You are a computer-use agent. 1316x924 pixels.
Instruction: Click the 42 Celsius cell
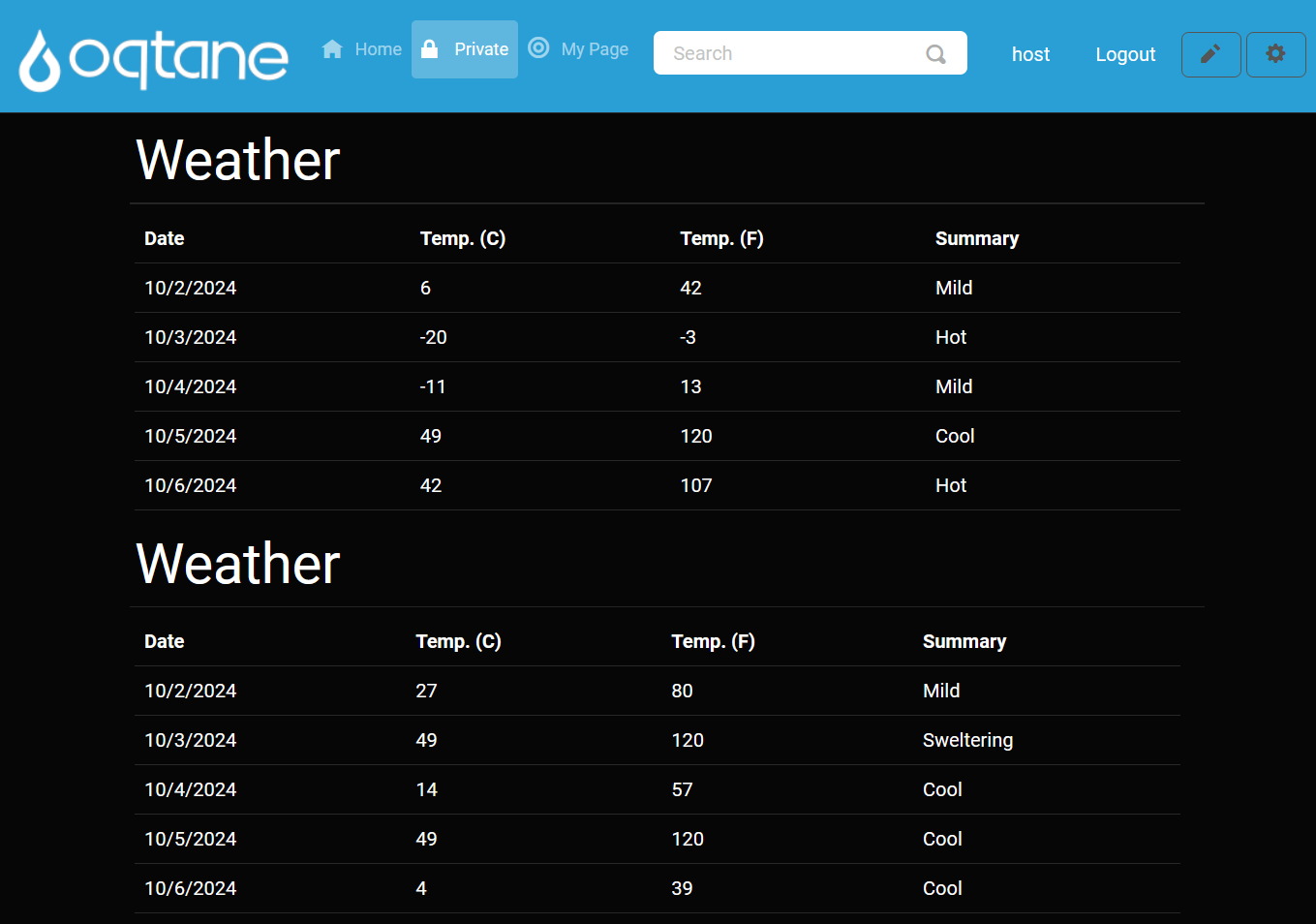click(431, 485)
